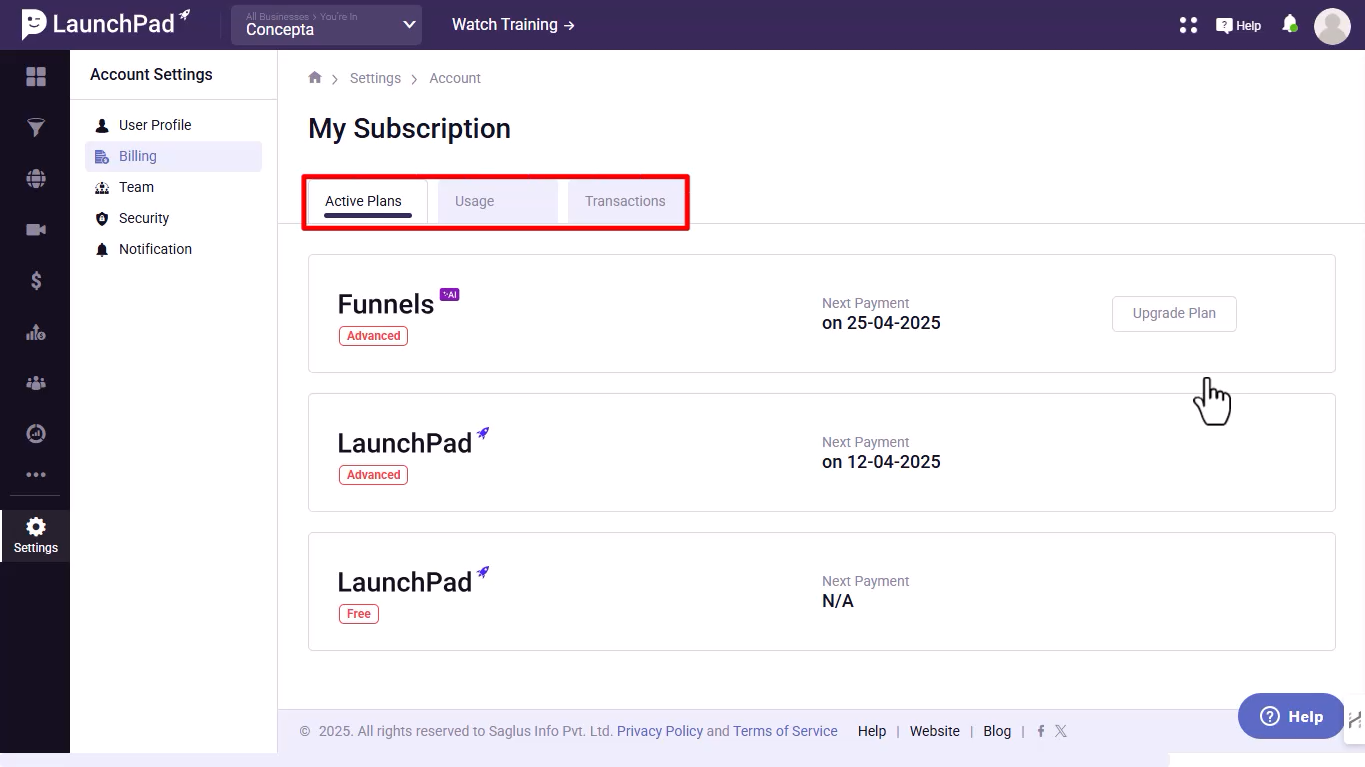Open the user avatar menu
This screenshot has height=767, width=1365.
(1332, 26)
